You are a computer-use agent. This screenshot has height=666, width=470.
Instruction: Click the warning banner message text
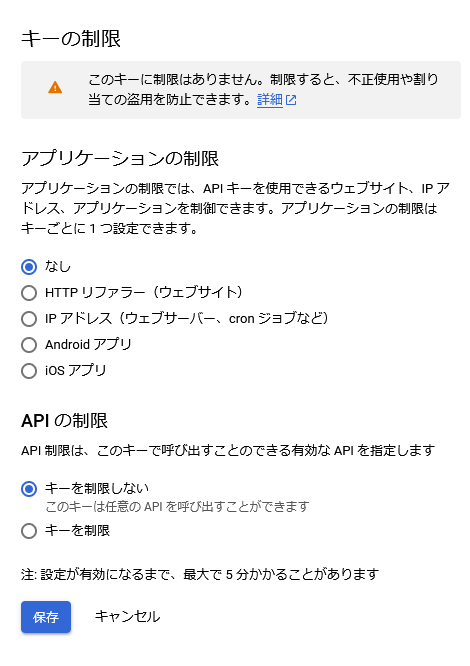coord(263,89)
